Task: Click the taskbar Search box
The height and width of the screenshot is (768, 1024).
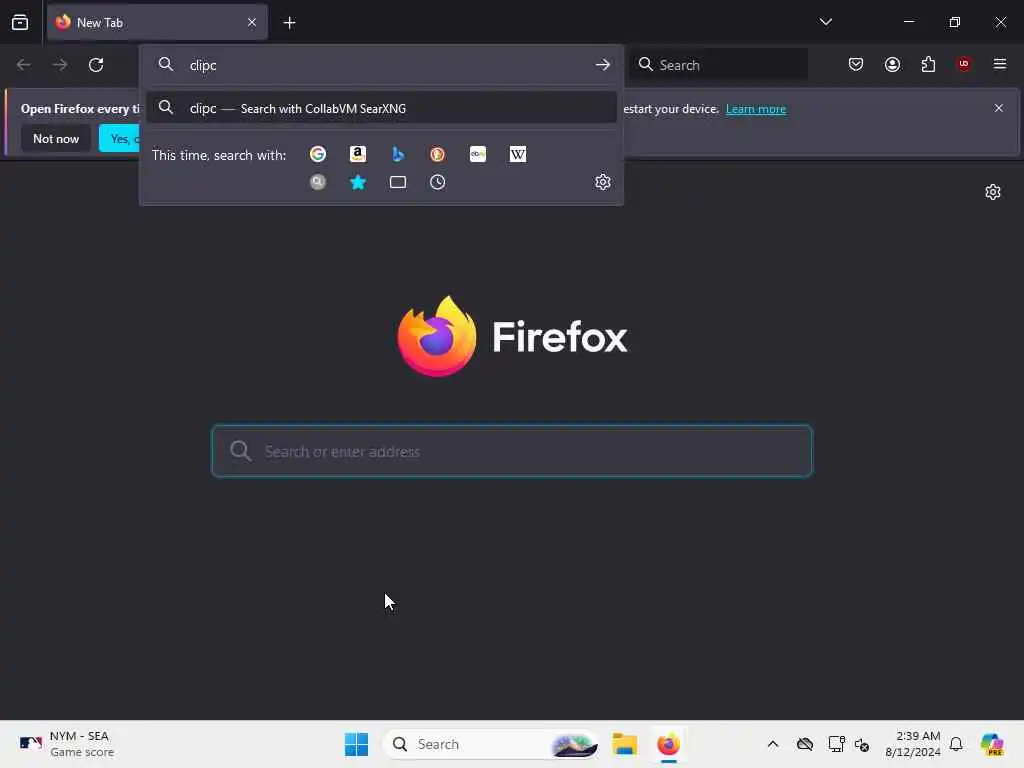Action: tap(491, 744)
